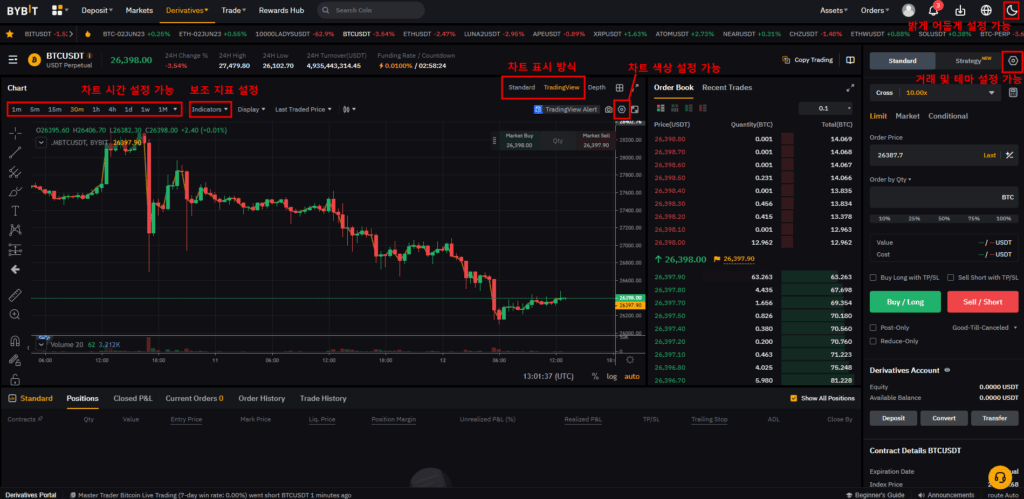1024x499 pixels.
Task: Open trade settings hexagon icon
Action: point(1013,61)
